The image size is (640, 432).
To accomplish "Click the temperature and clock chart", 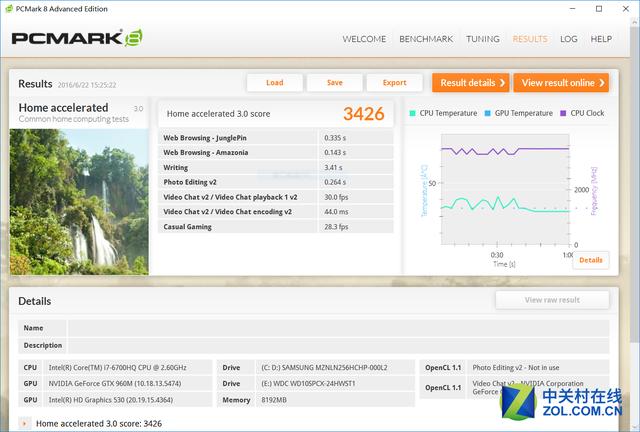I will 505,189.
